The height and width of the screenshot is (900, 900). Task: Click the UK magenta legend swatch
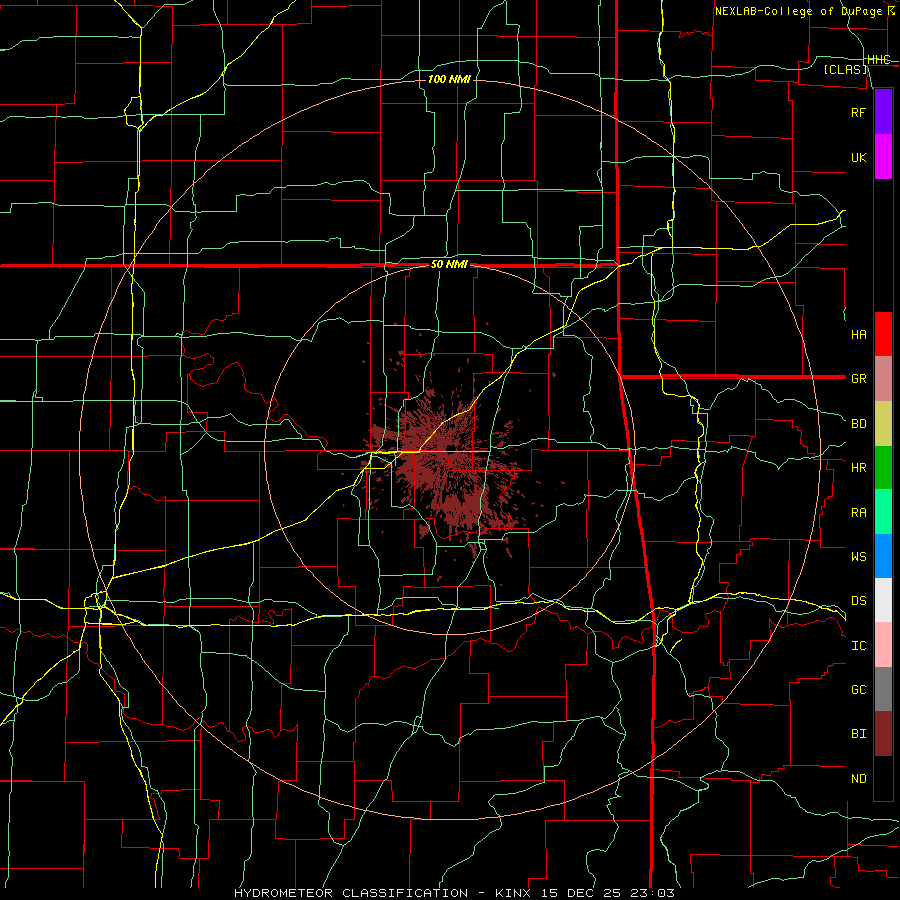(x=883, y=157)
